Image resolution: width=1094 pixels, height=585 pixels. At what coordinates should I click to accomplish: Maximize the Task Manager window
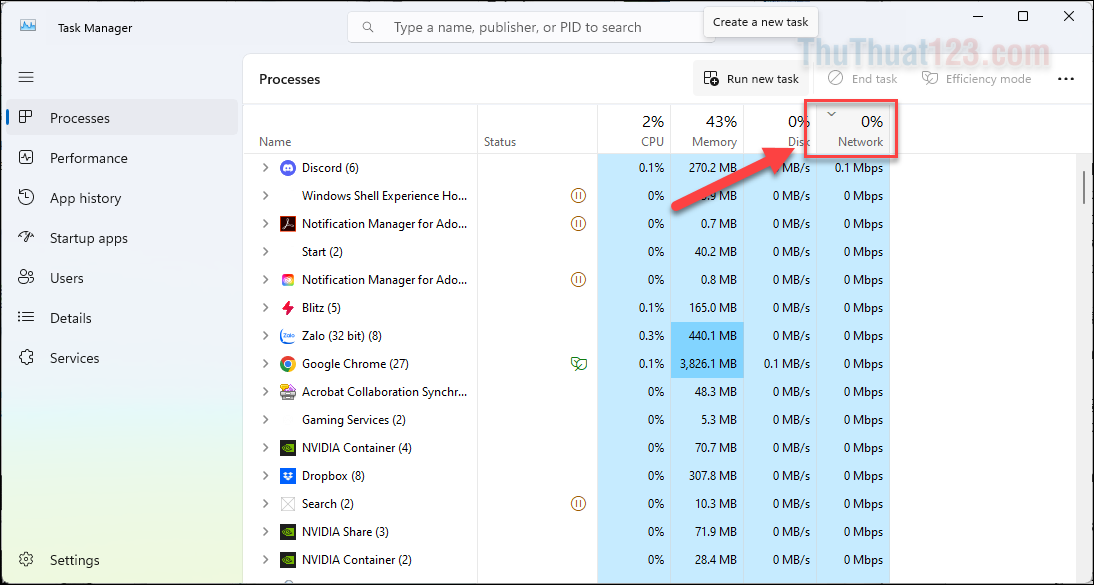pos(1023,16)
